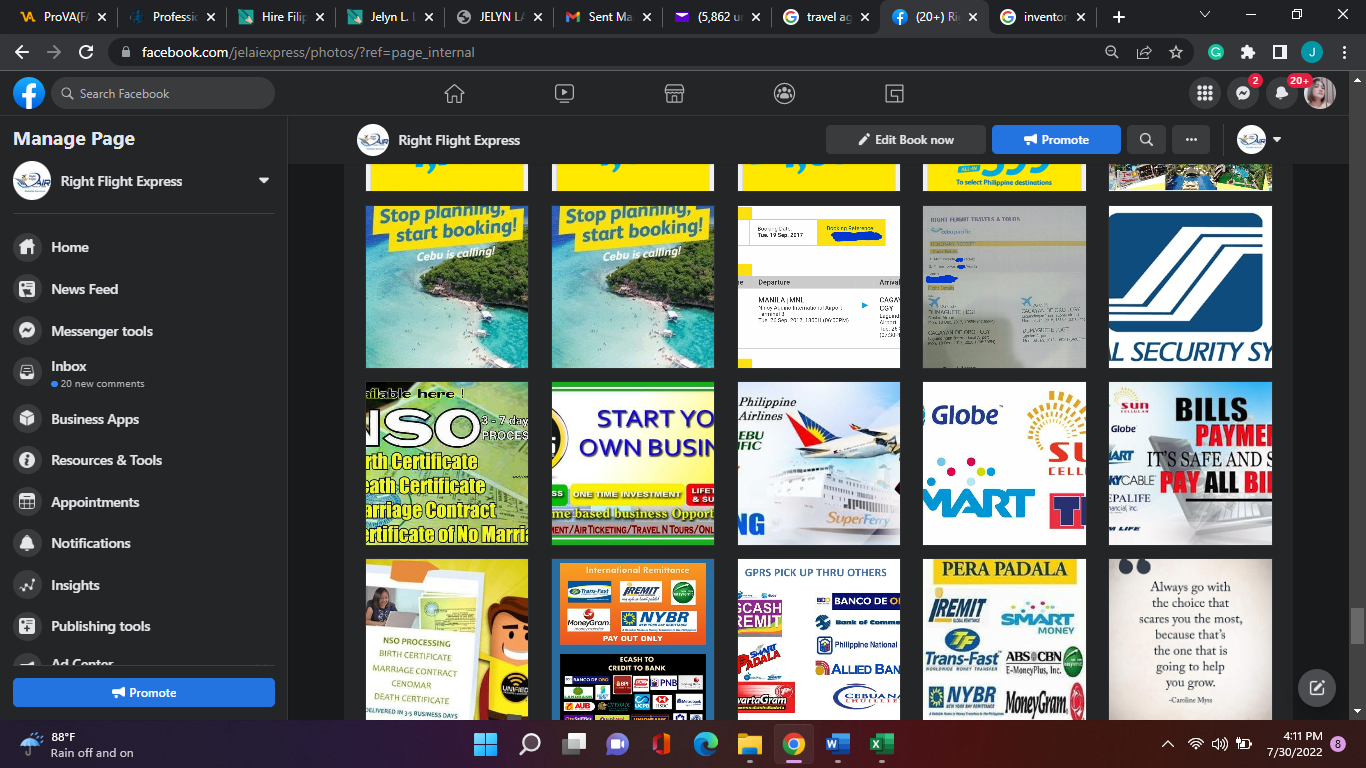Open Messenger tools in sidebar

coord(143,331)
